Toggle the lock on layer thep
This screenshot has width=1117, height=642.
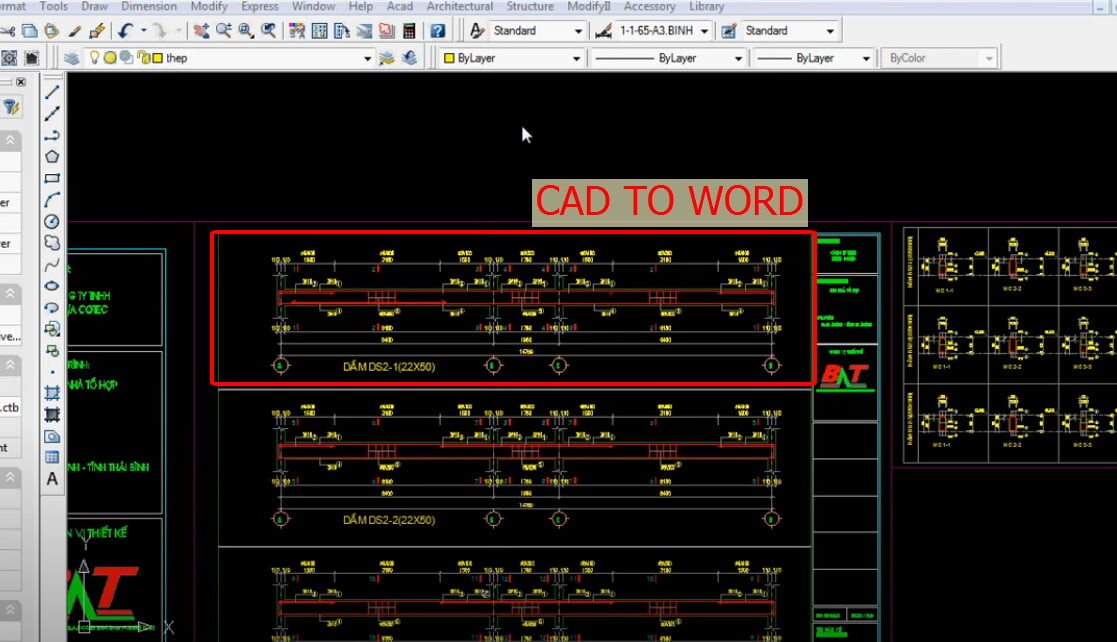click(141, 57)
